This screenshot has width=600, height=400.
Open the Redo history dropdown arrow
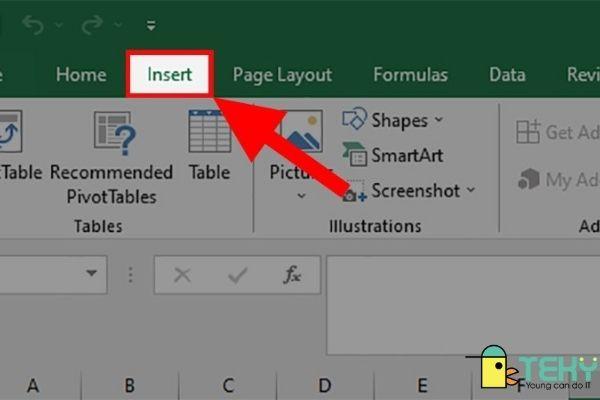118,25
